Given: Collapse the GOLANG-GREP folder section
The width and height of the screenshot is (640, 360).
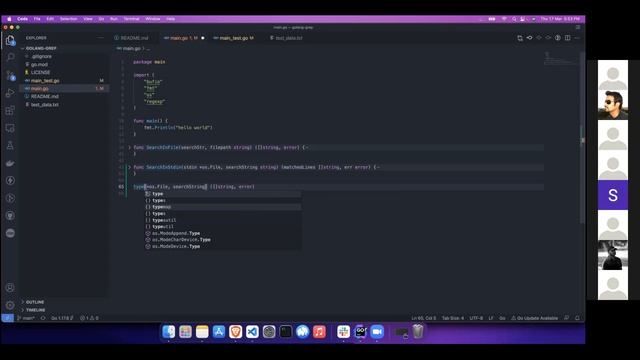Looking at the screenshot, I should [x=41, y=48].
